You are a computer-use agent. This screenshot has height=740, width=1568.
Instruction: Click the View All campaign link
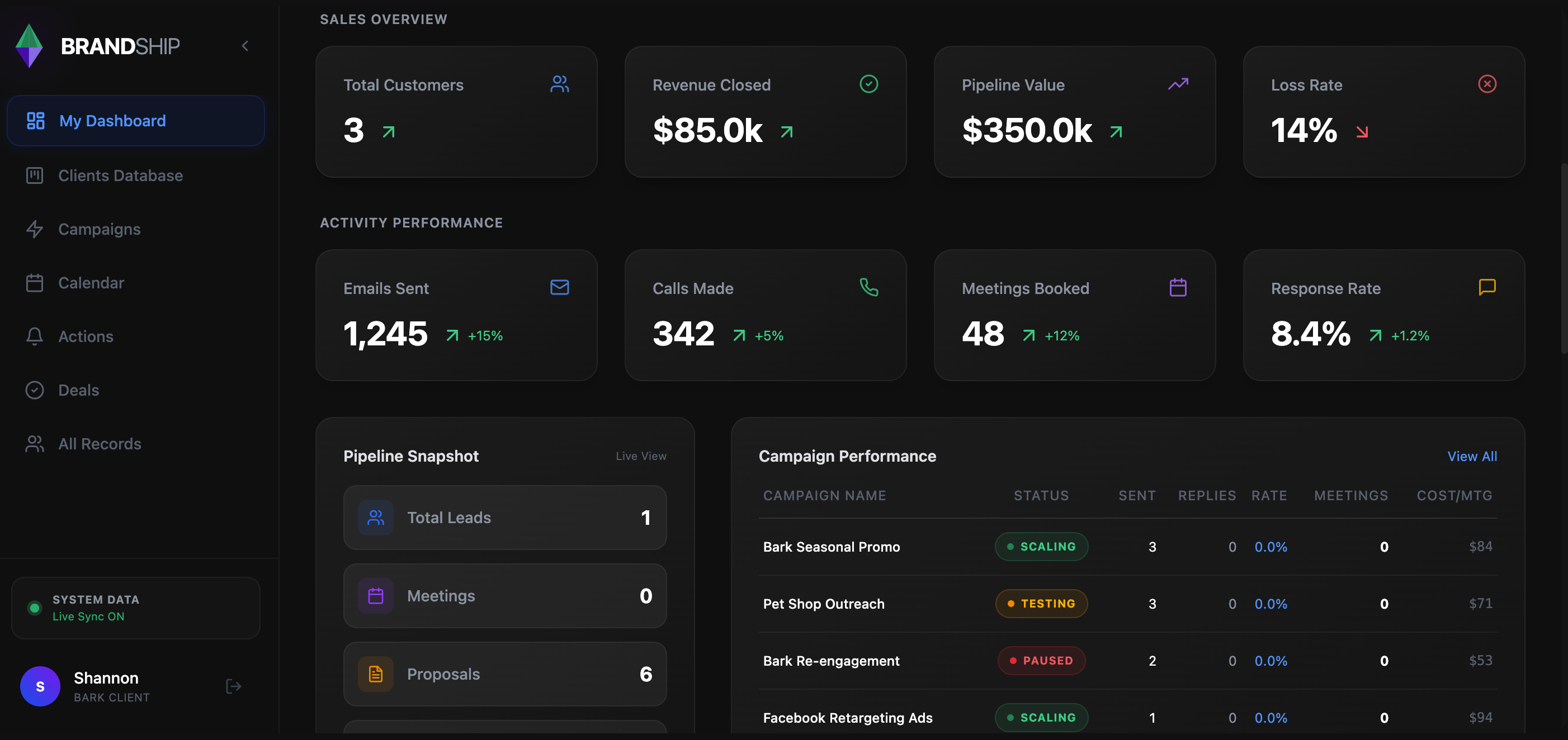(1472, 456)
